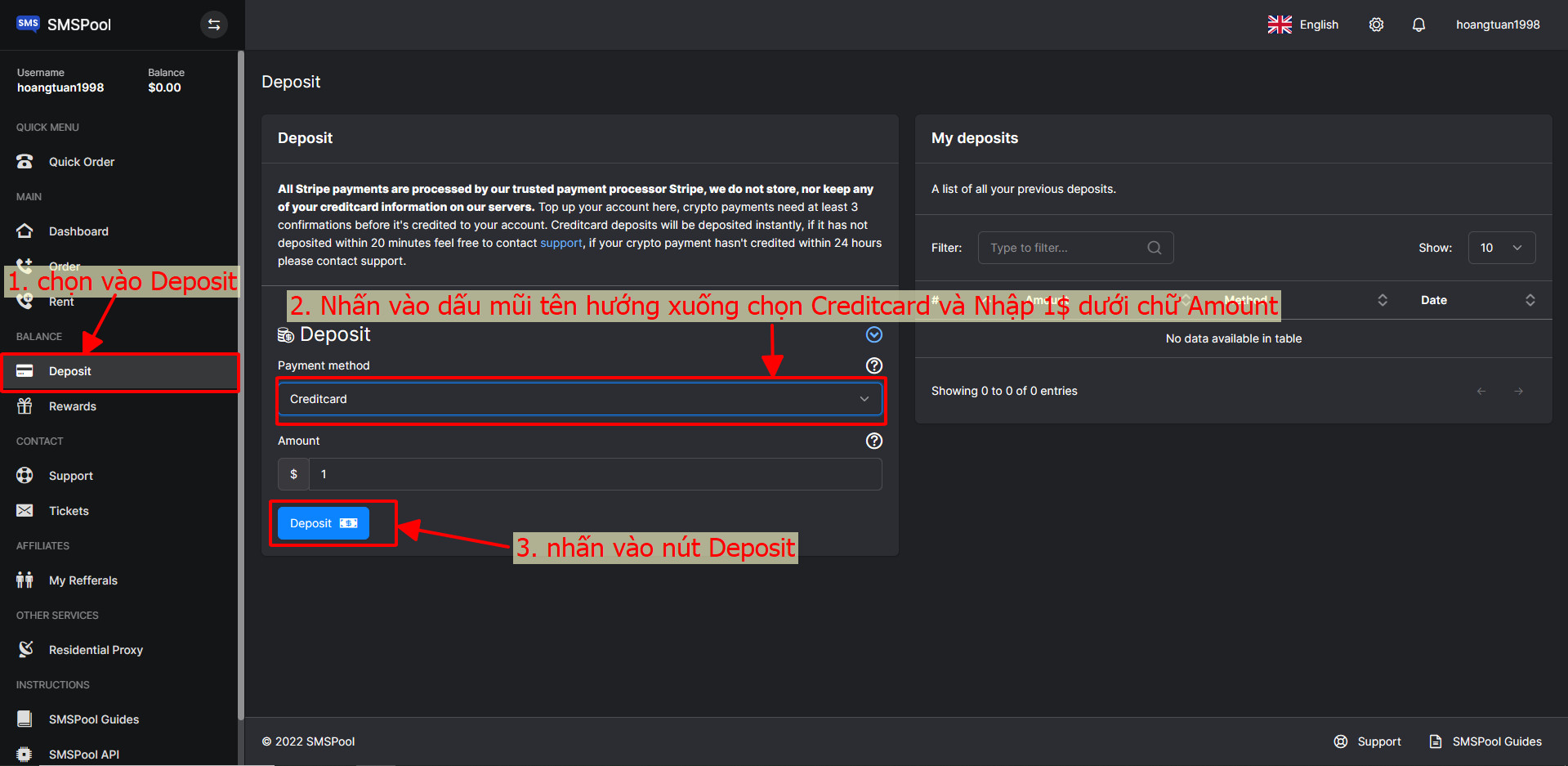
Task: Click the Amount help question icon
Action: click(873, 441)
